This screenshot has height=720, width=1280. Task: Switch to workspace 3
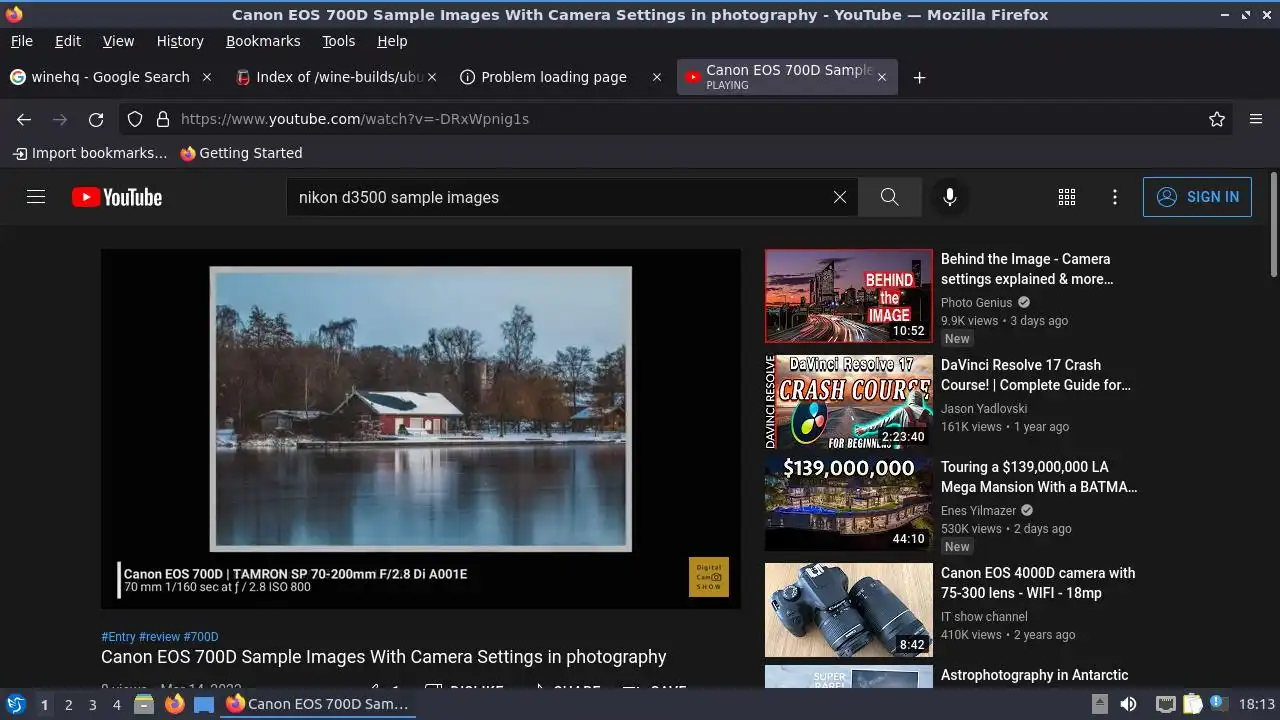92,704
